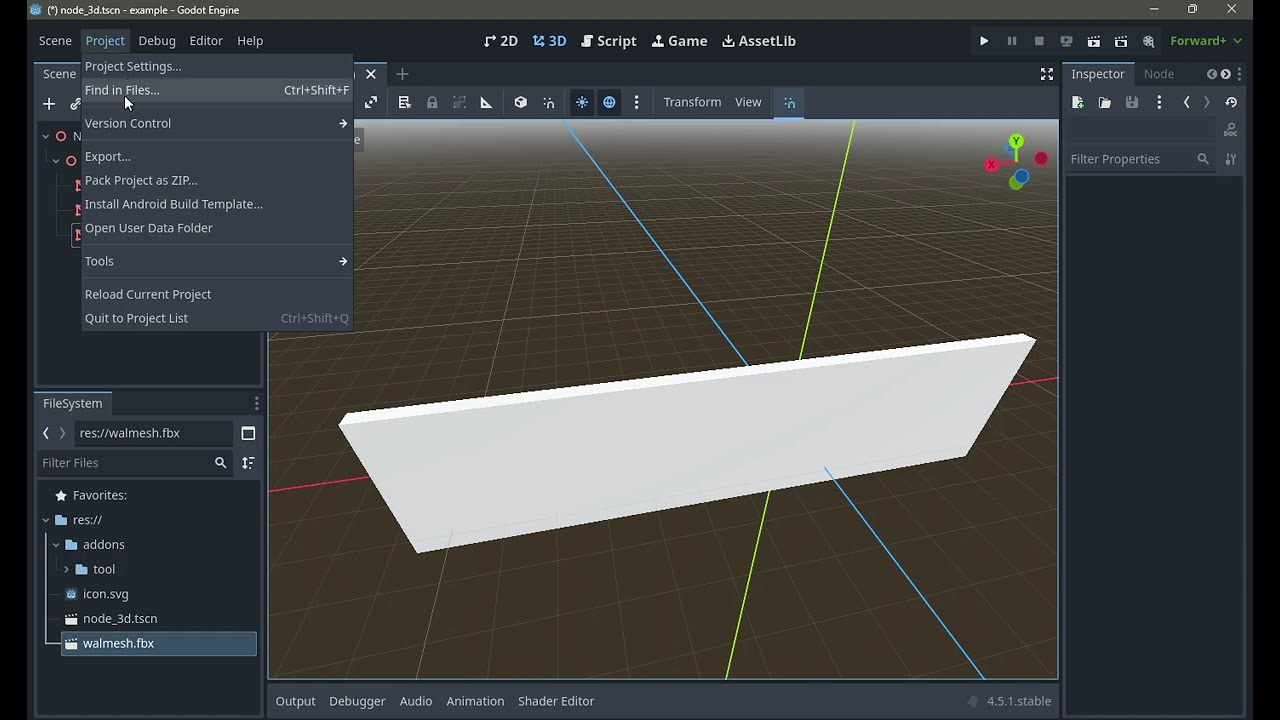Image resolution: width=1280 pixels, height=720 pixels.
Task: Collapse the root node in Scene tree
Action: (x=45, y=136)
